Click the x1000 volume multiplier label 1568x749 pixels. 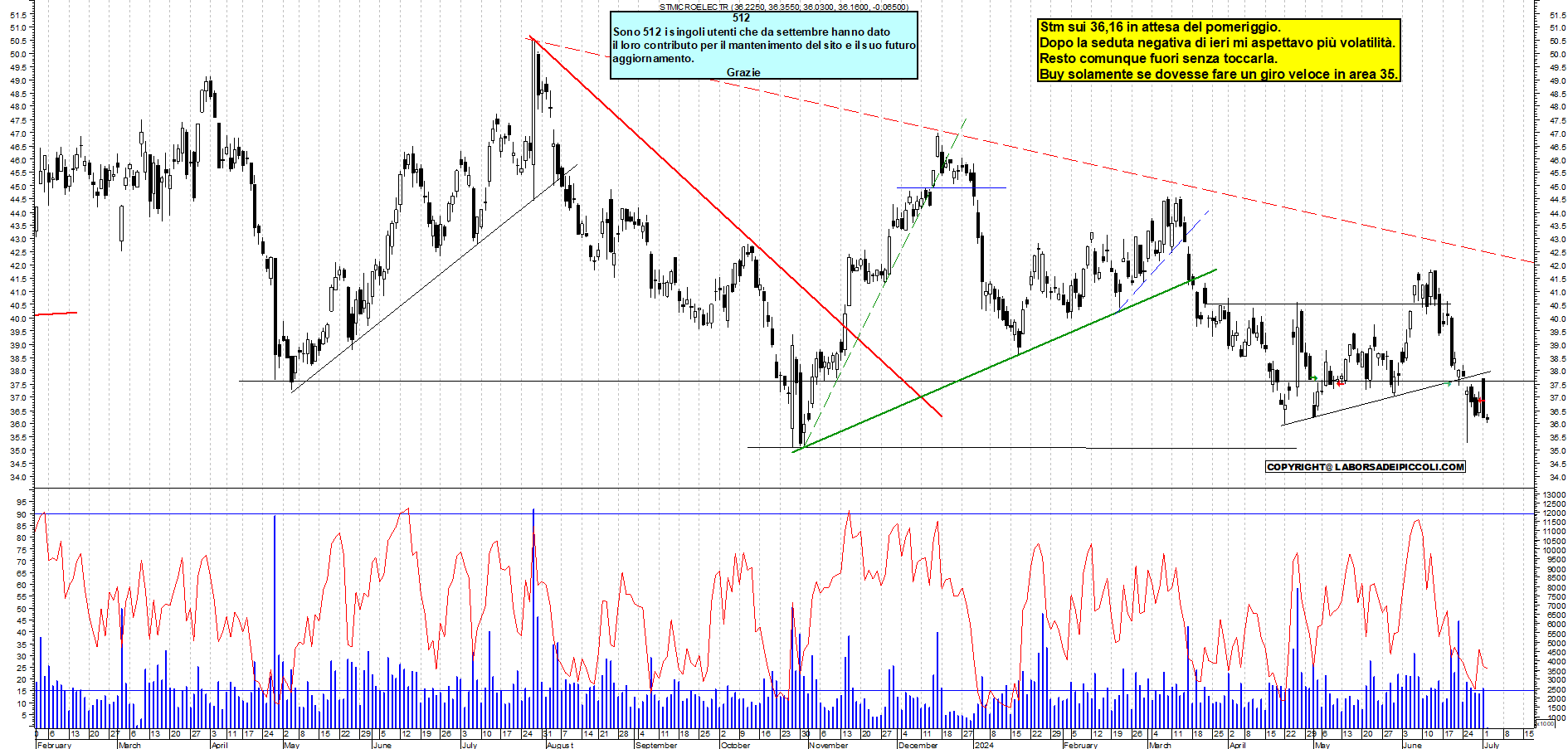[x=1546, y=723]
